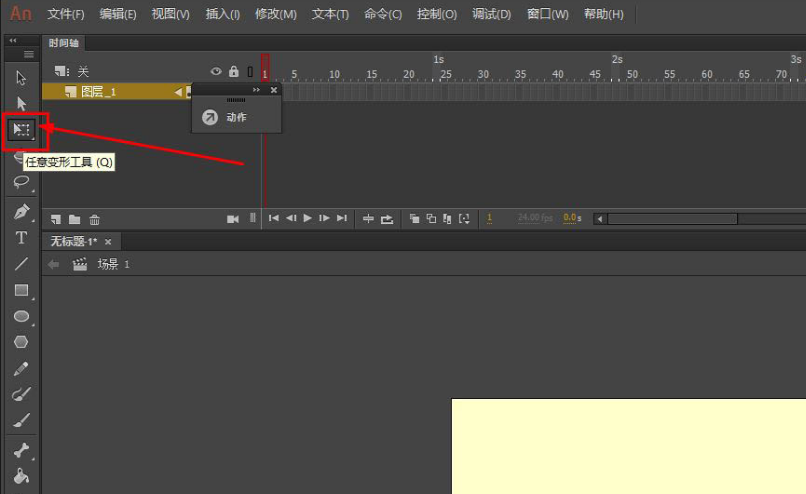The width and height of the screenshot is (806, 494).
Task: Open the 修改(M) menu
Action: (276, 14)
